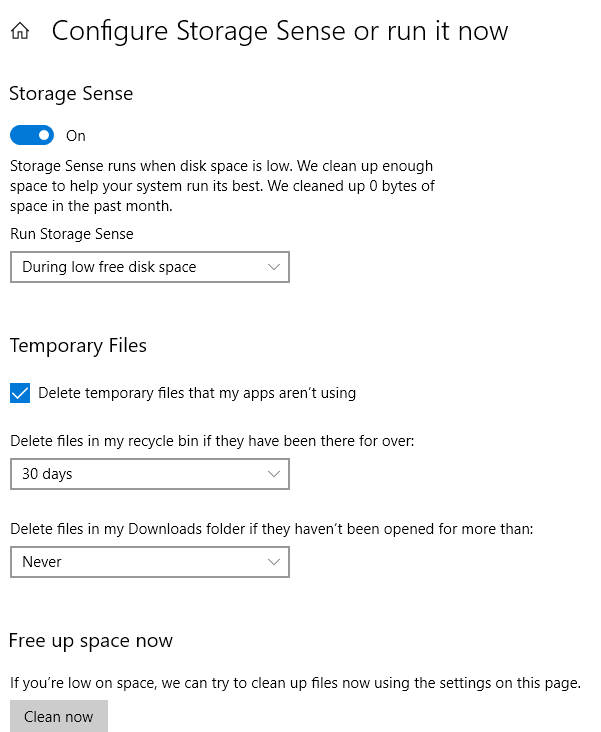The width and height of the screenshot is (601, 732).
Task: Click the chevron arrow on the Never dropdown
Action: point(275,562)
